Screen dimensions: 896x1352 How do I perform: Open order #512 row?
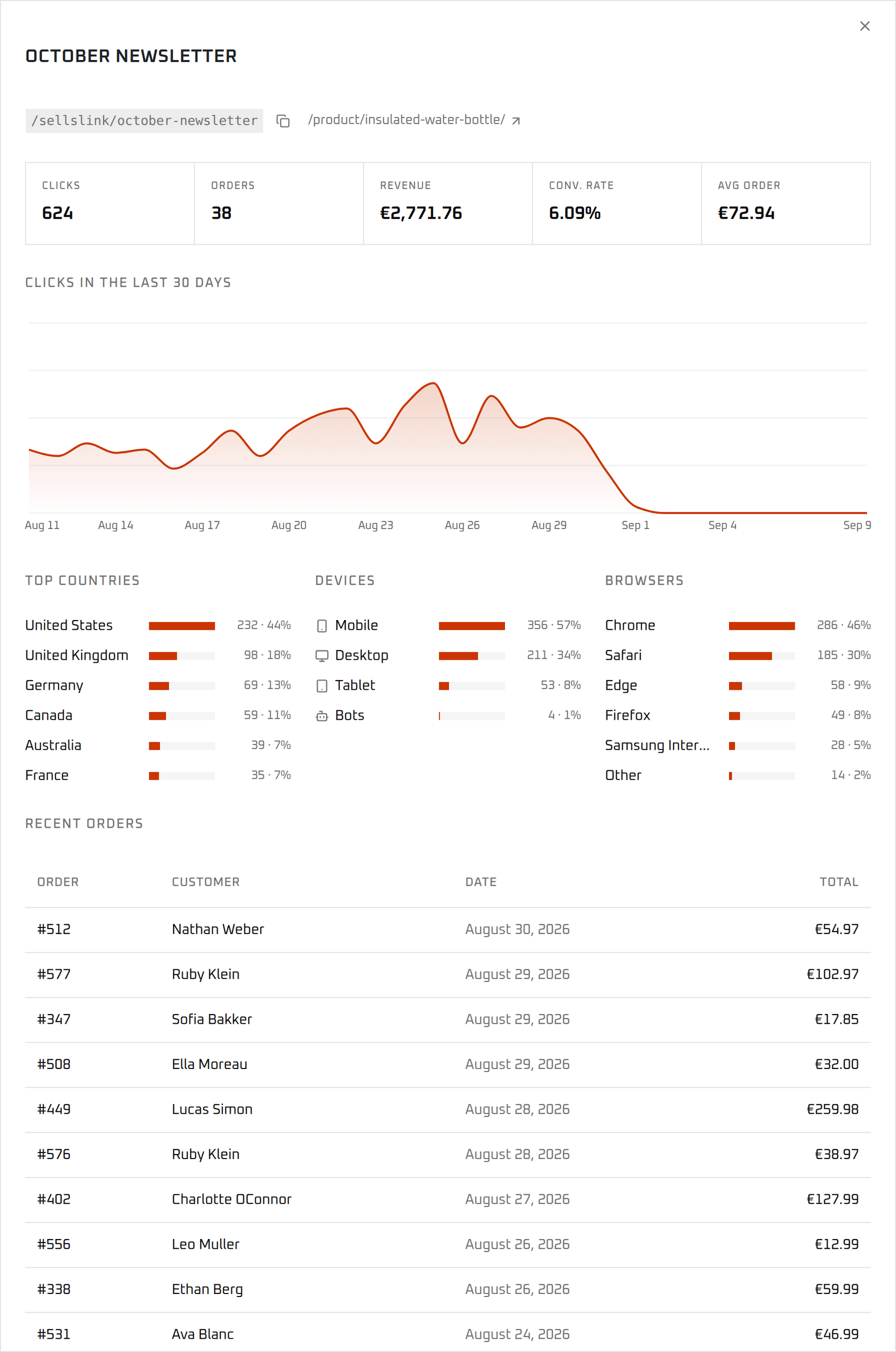click(x=448, y=930)
